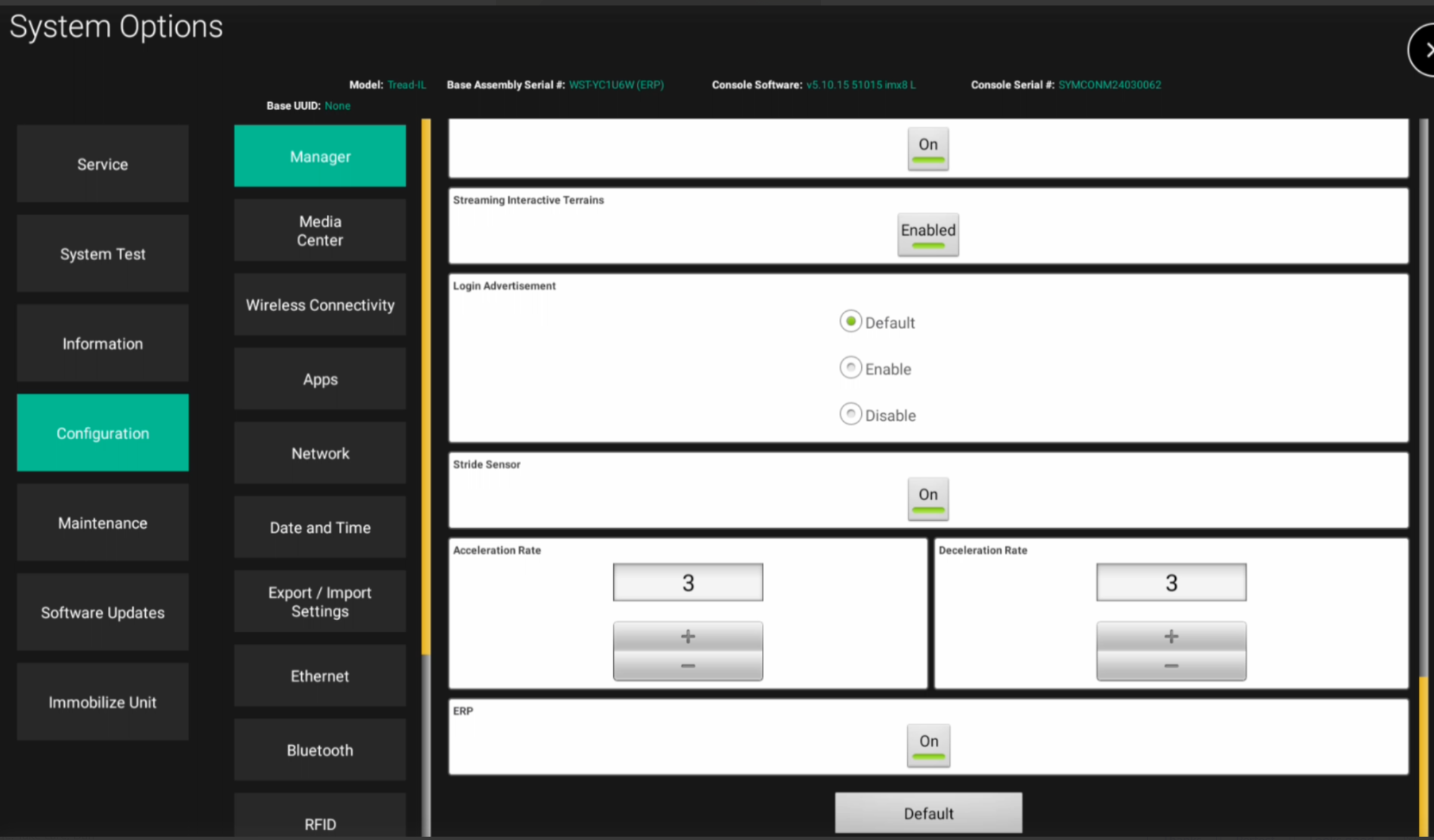Viewport: 1434px width, 840px height.
Task: Open the Maintenance section
Action: pos(102,522)
